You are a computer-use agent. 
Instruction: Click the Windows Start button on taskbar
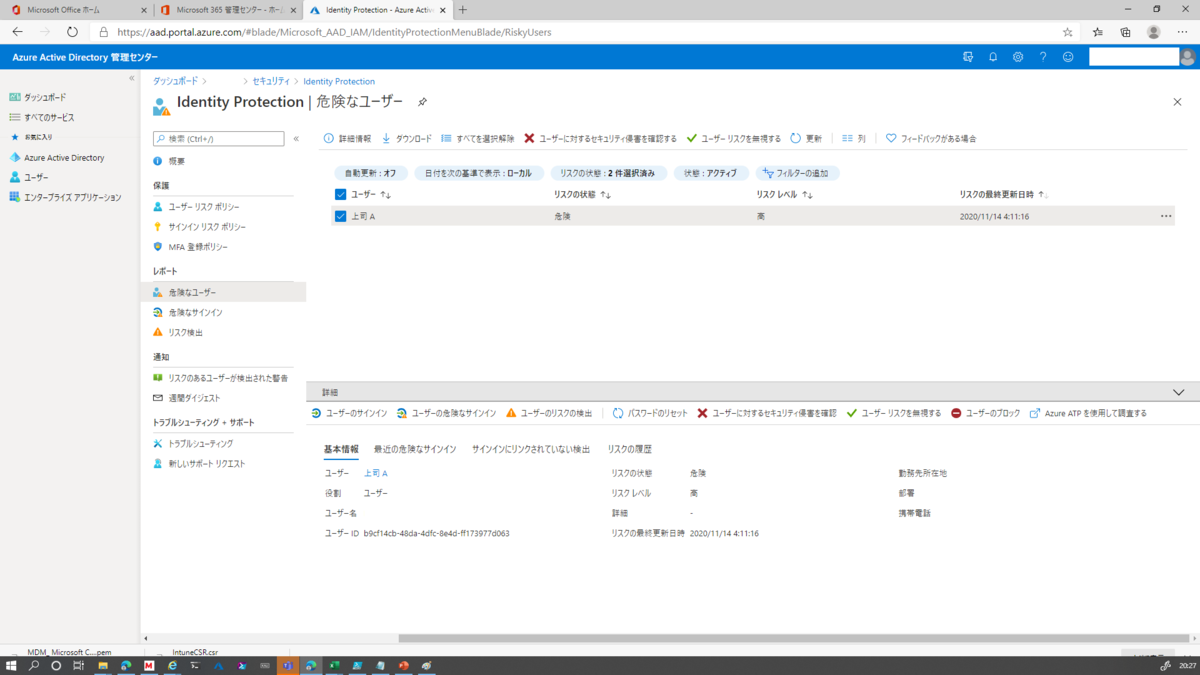pos(11,666)
